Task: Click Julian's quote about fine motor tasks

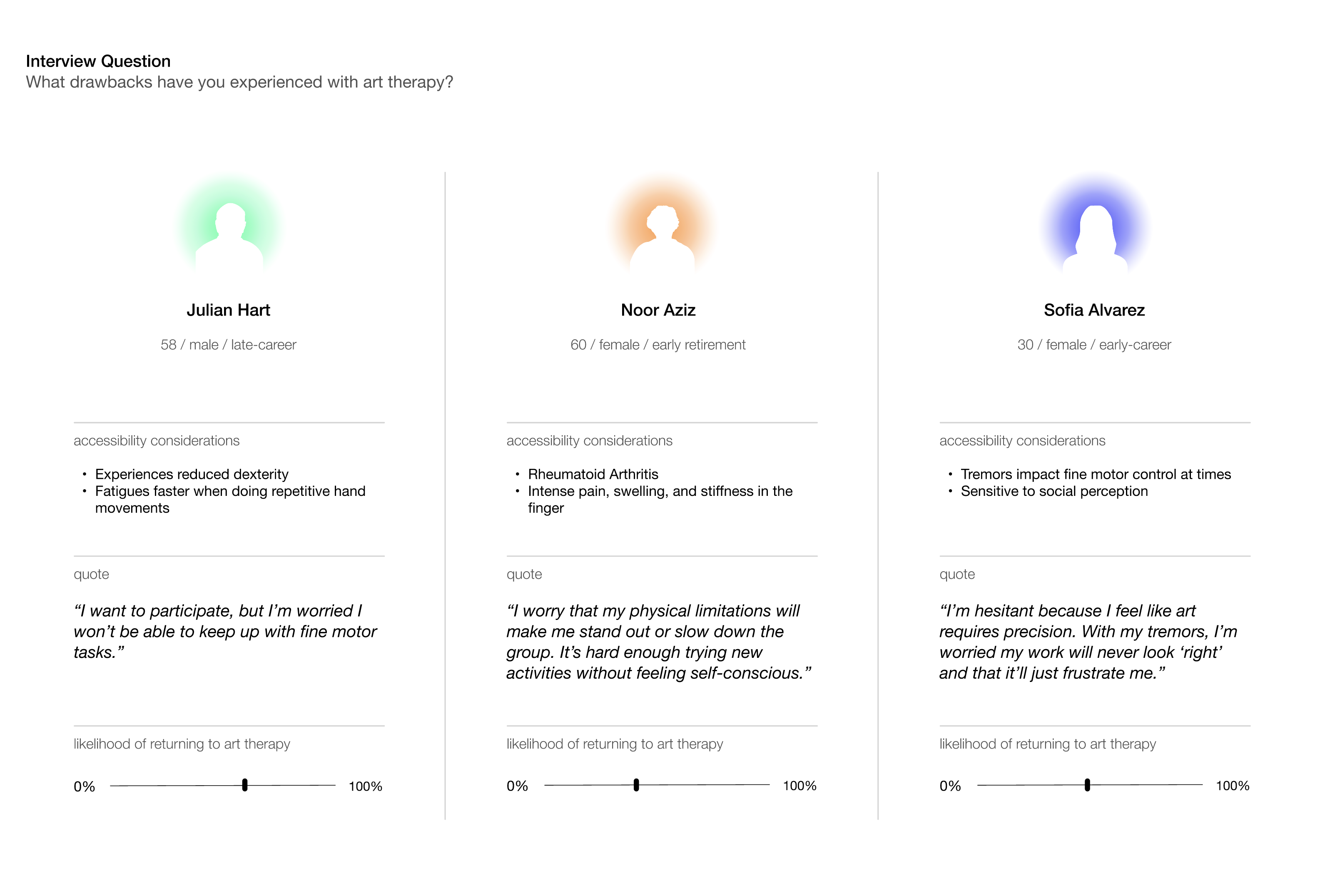Action: [224, 631]
